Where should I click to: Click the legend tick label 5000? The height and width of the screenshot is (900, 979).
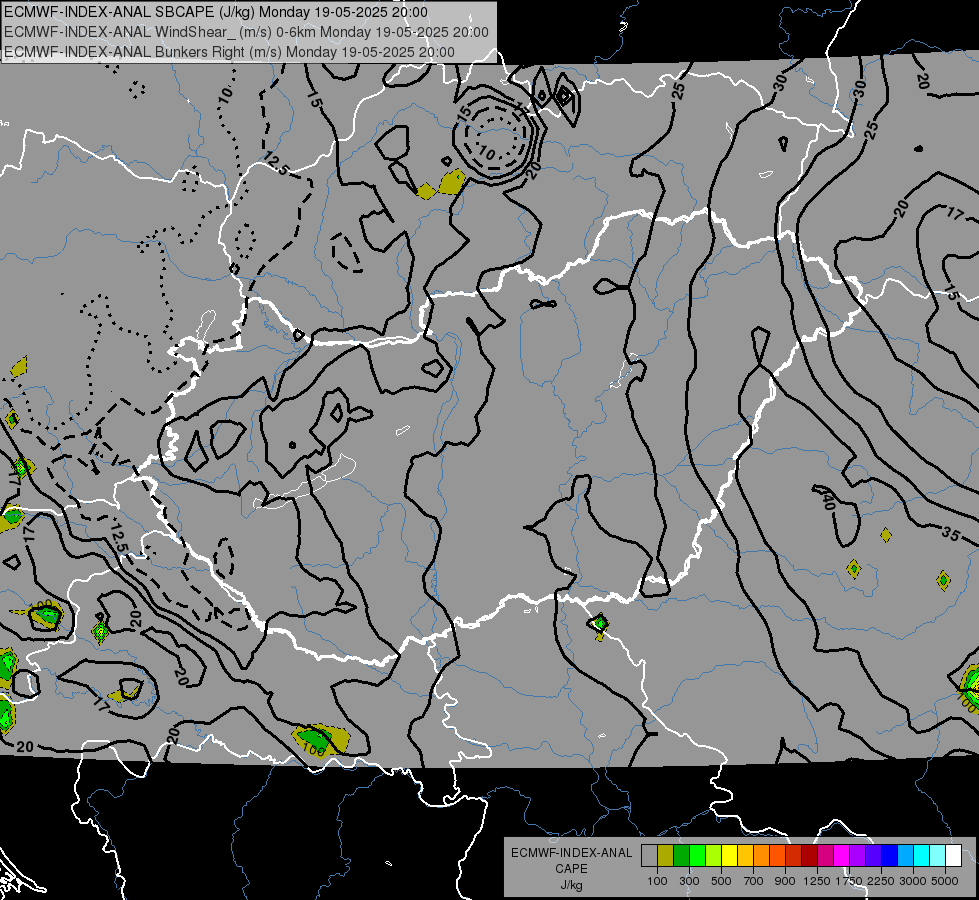[945, 881]
